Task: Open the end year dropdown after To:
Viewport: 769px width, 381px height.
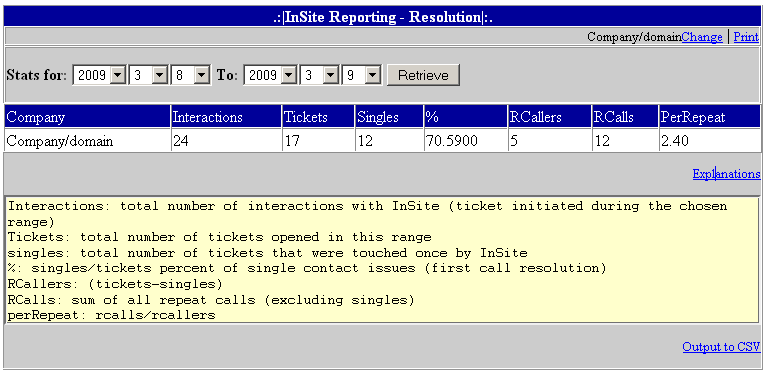Action: click(270, 75)
